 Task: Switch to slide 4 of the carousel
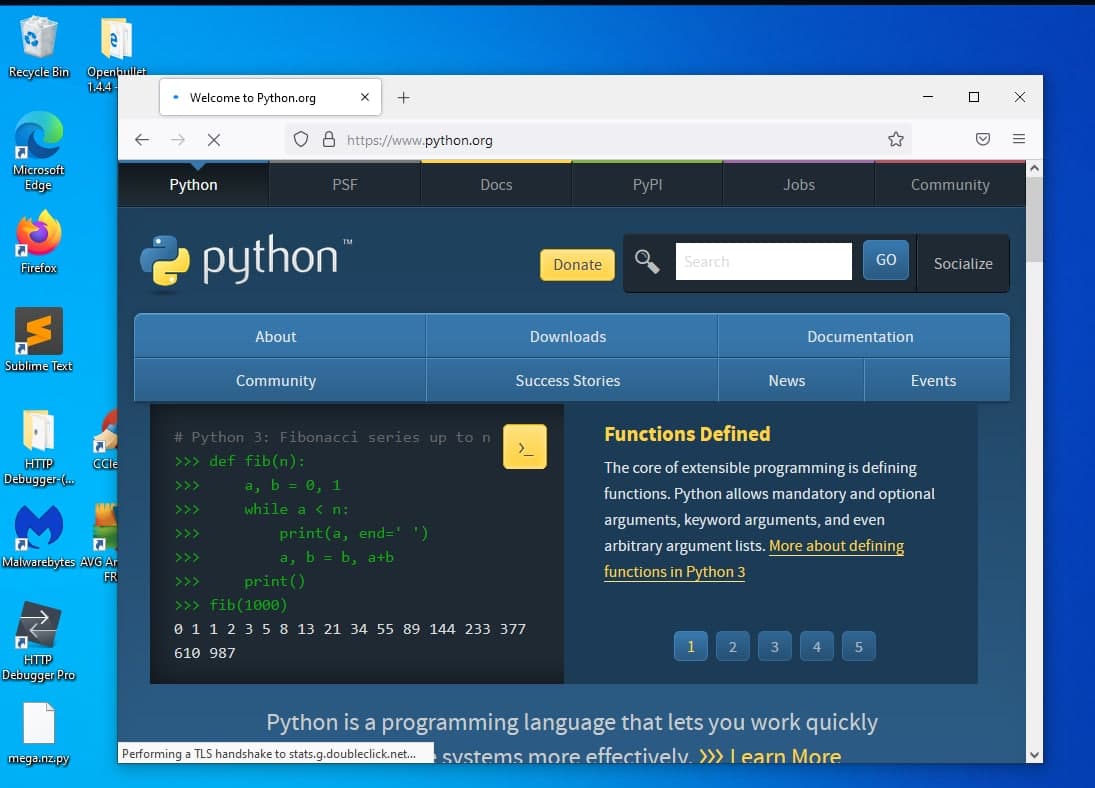(x=816, y=647)
